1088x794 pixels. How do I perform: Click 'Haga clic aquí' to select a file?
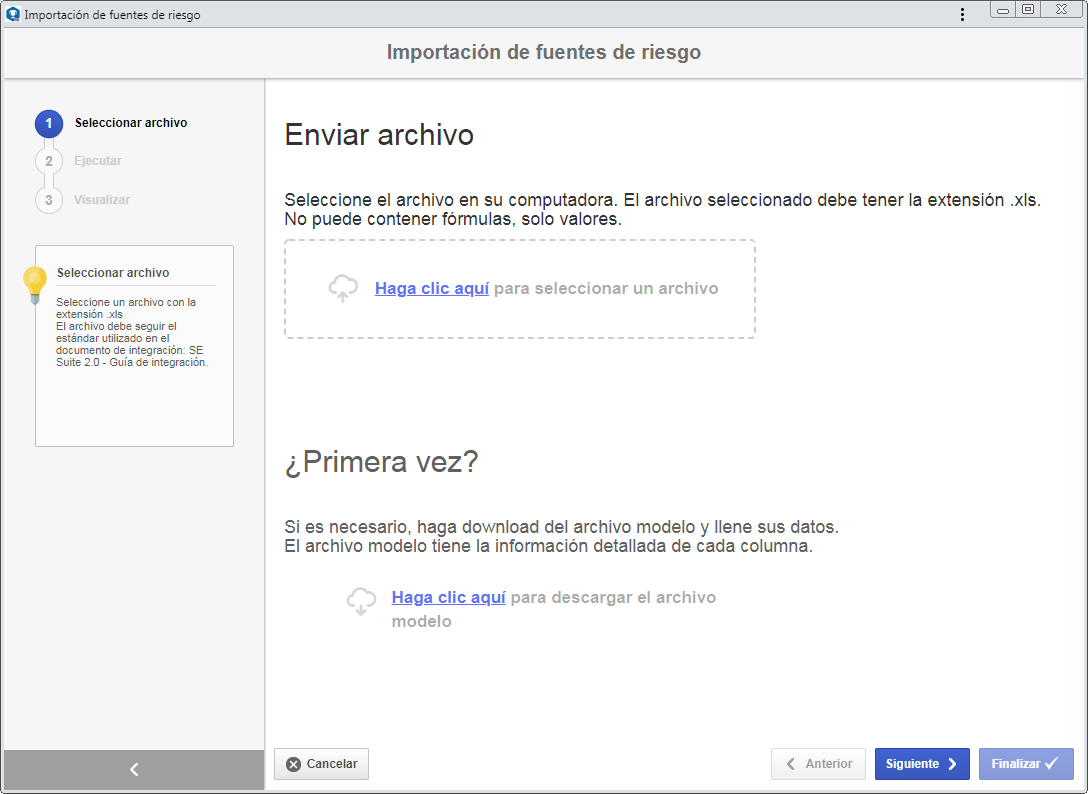(432, 288)
